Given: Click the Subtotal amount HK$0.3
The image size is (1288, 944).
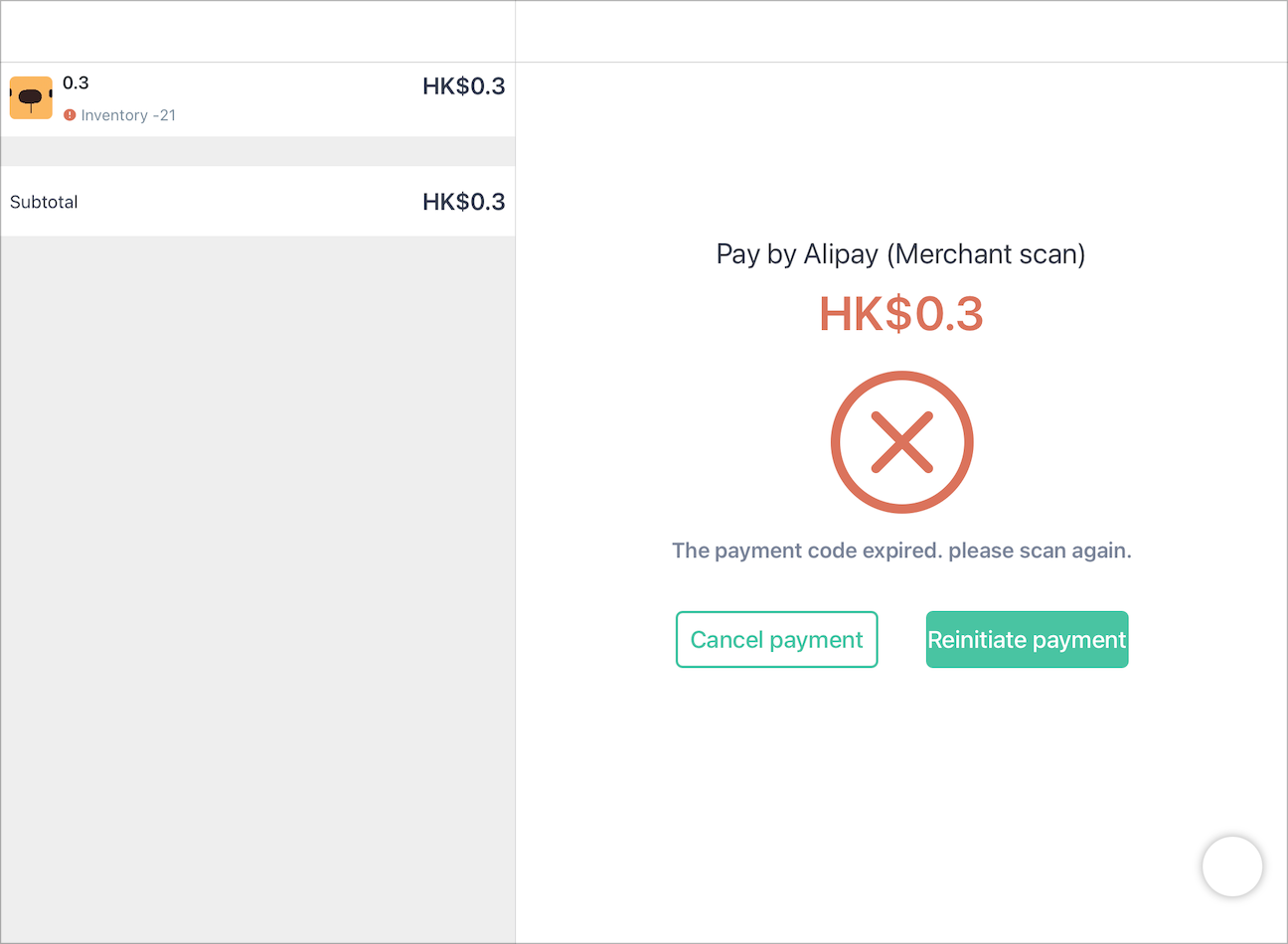Looking at the screenshot, I should click(x=463, y=202).
